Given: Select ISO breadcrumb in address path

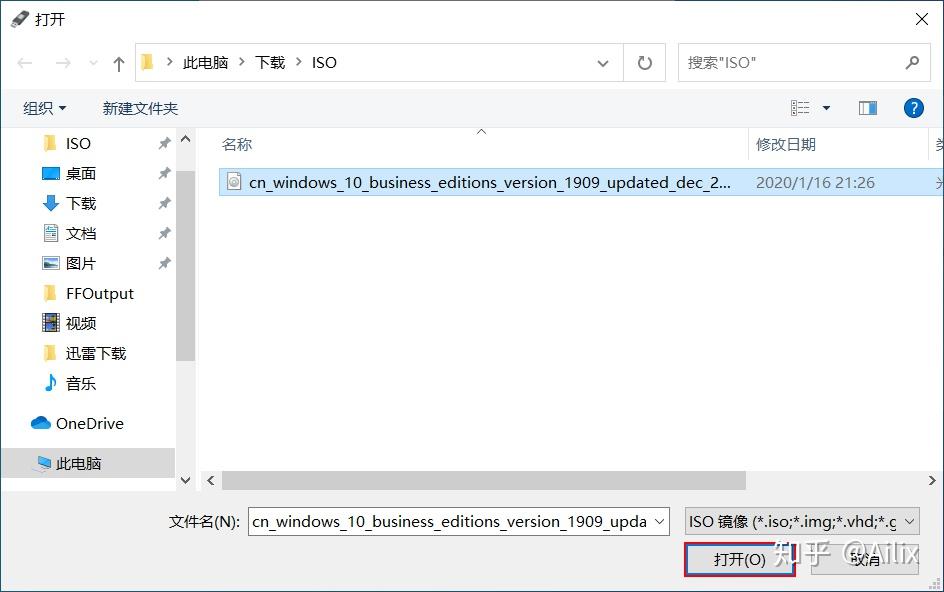Looking at the screenshot, I should pos(324,63).
